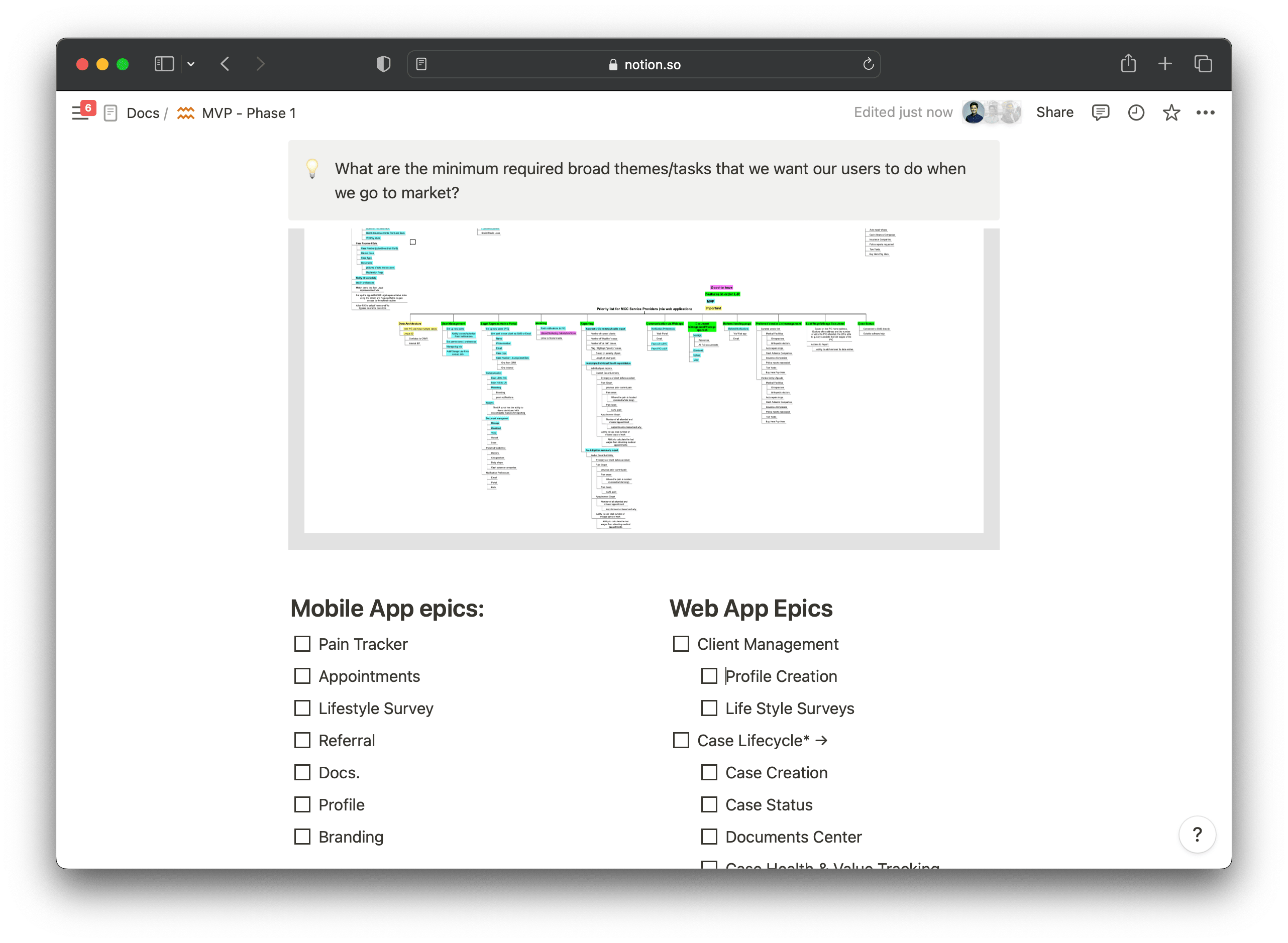Click the callout question text
Viewport: 1288px width, 943px height.
[x=651, y=180]
